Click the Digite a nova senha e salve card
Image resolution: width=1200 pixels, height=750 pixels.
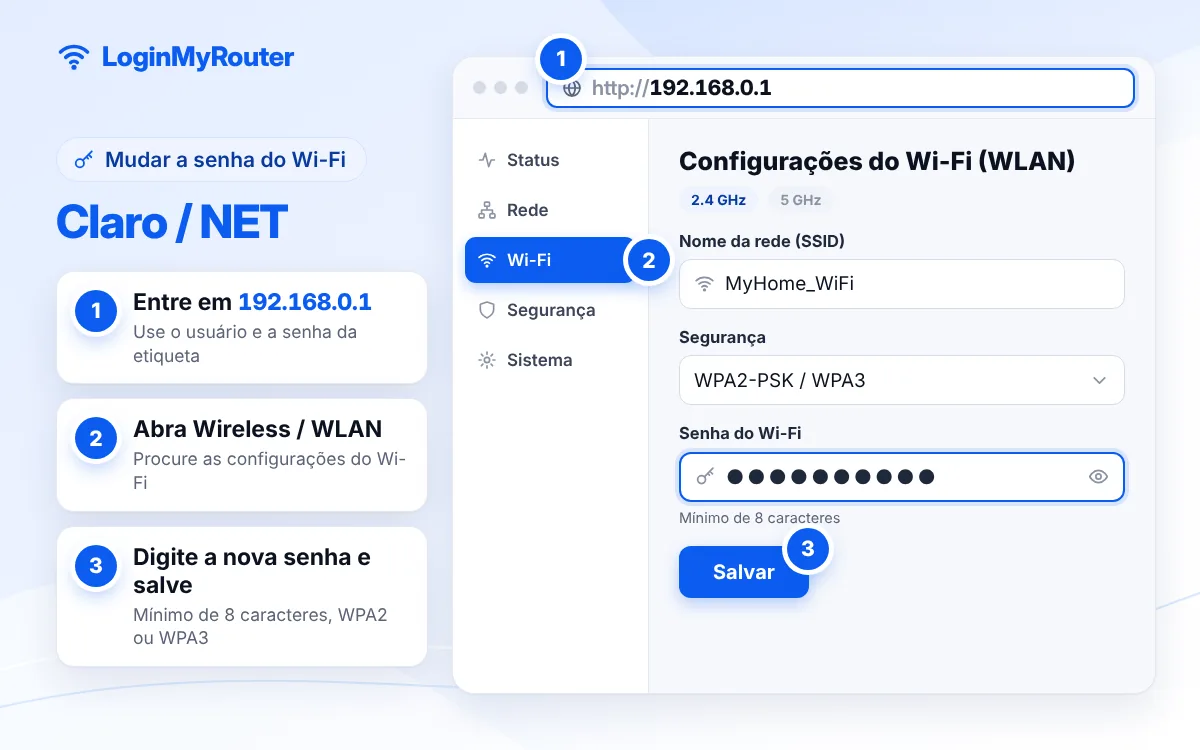tap(242, 597)
